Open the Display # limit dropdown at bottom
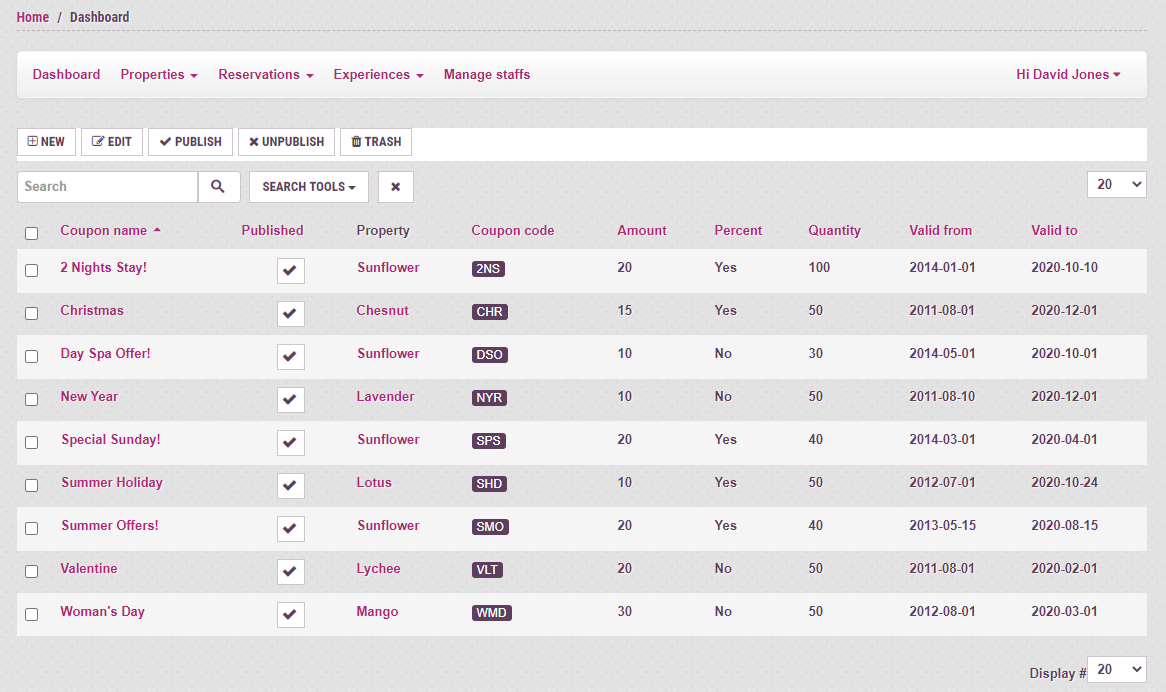 point(1116,670)
